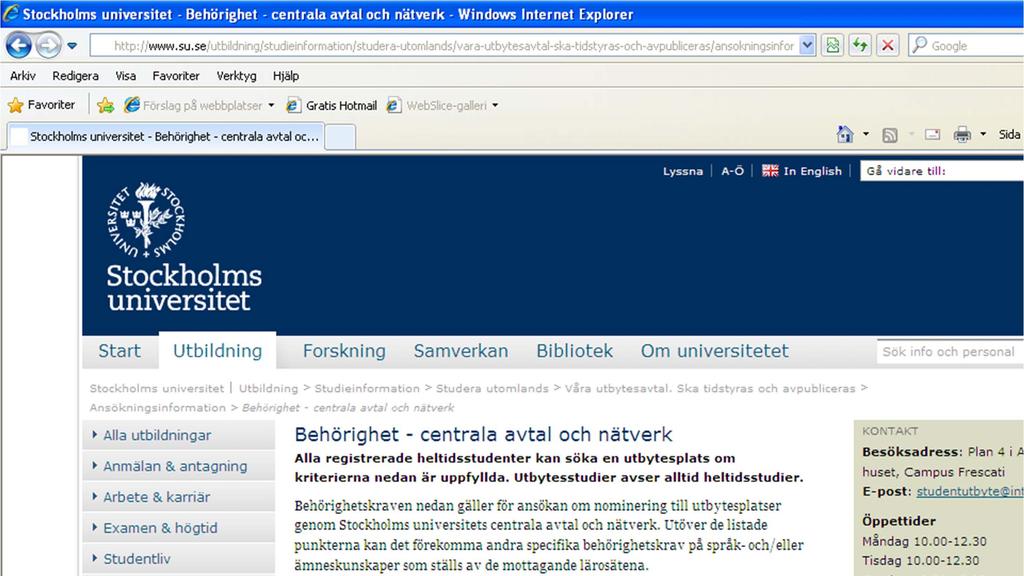Click the Tisdag 10.00-12.30 opening hours
Viewport: 1024px width, 576px height.
(x=920, y=560)
